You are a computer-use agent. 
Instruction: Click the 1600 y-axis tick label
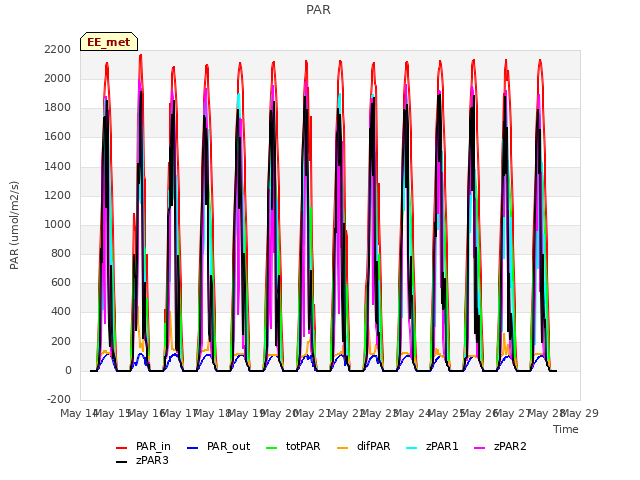click(58, 137)
